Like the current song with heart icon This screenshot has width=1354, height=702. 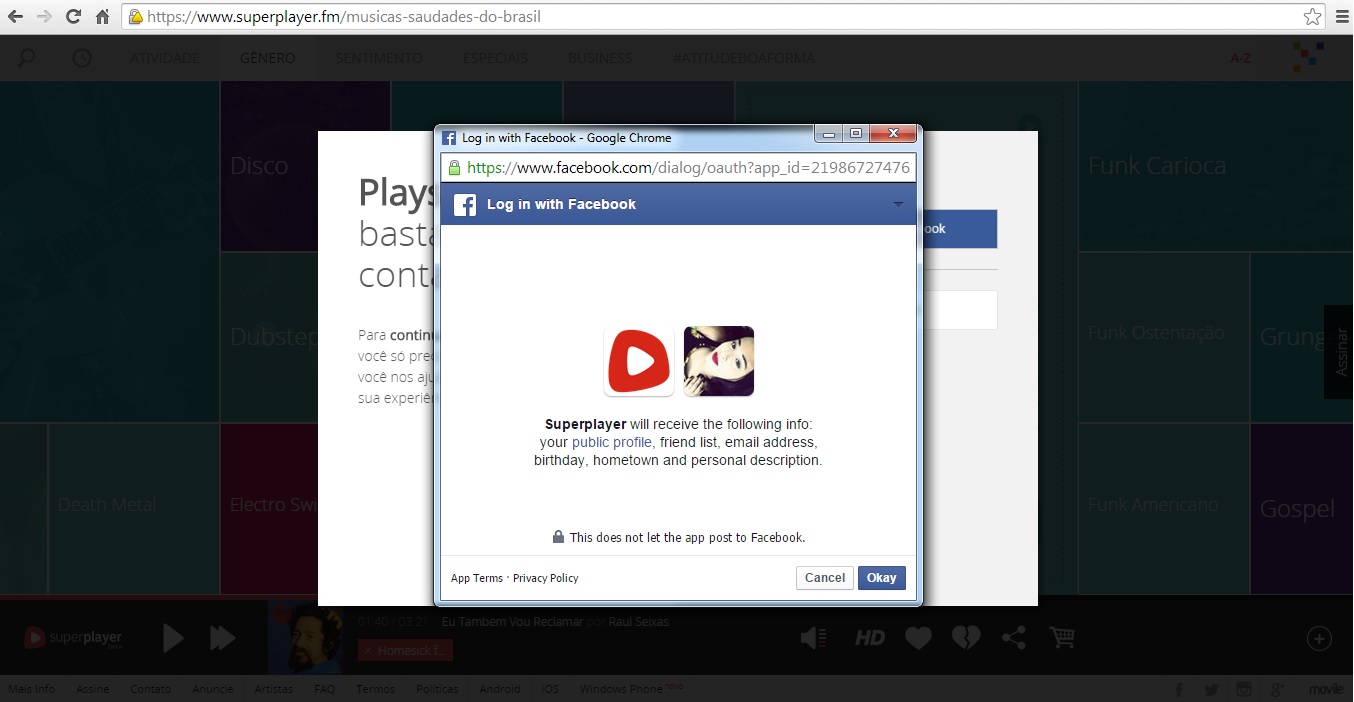918,638
